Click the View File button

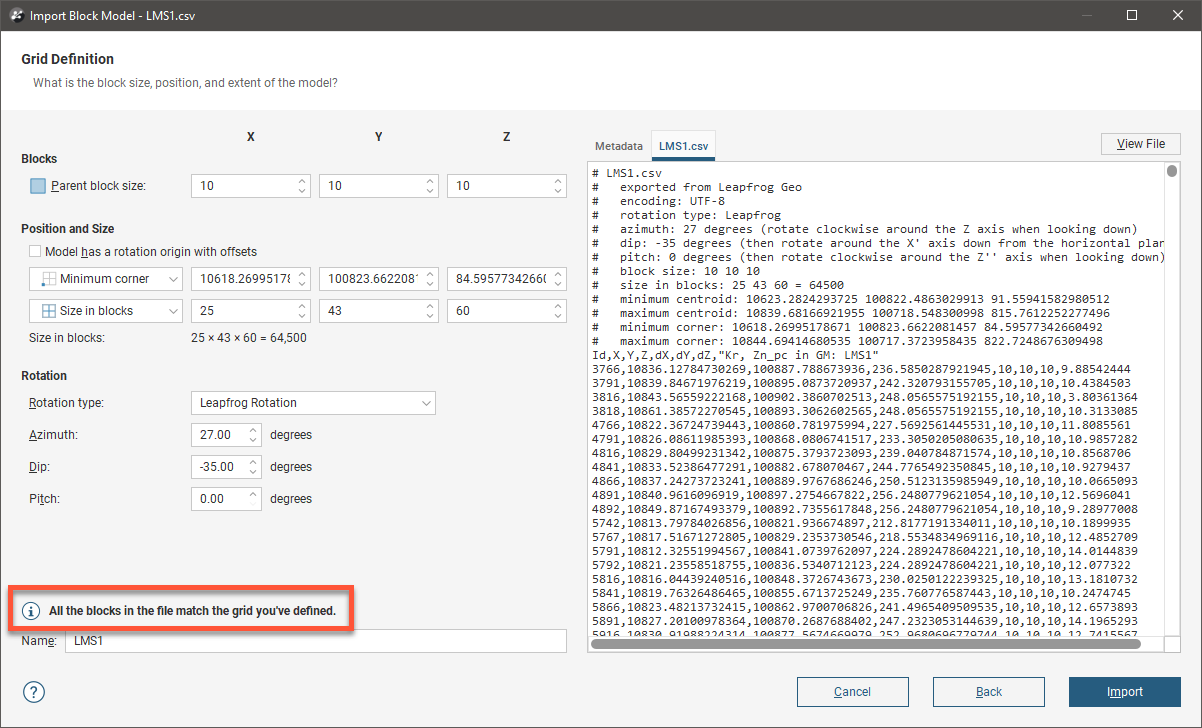[x=1140, y=144]
